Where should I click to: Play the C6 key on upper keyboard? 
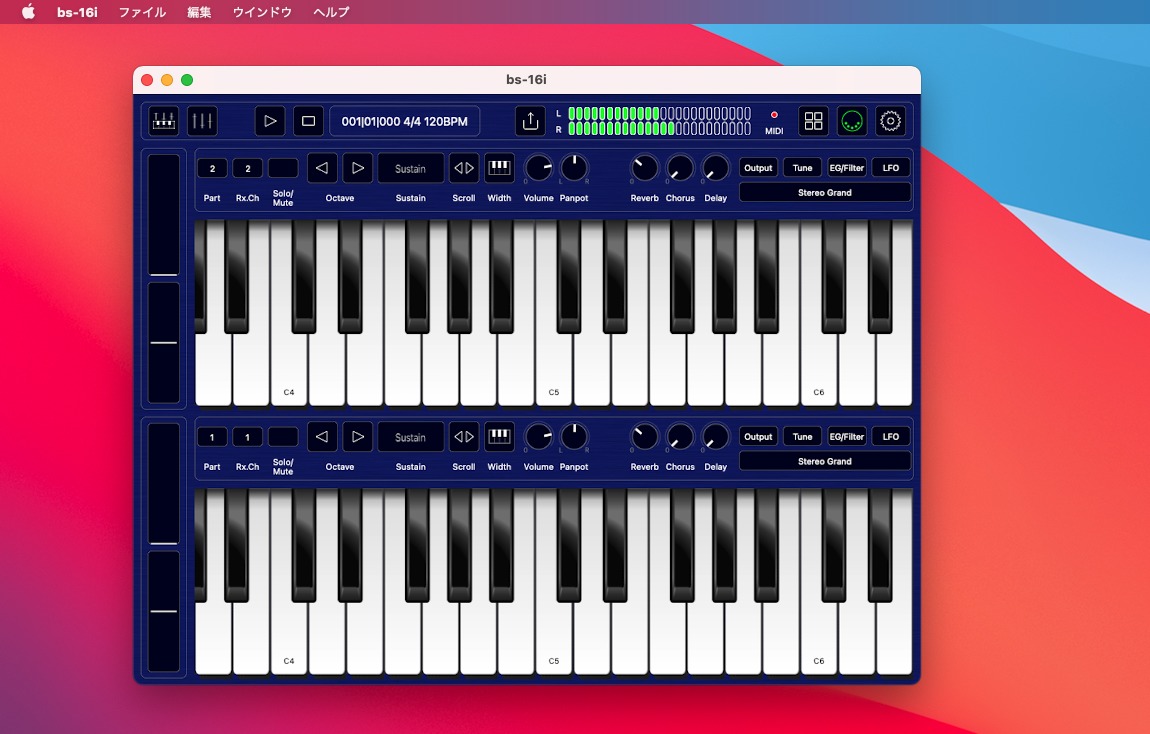(x=818, y=367)
